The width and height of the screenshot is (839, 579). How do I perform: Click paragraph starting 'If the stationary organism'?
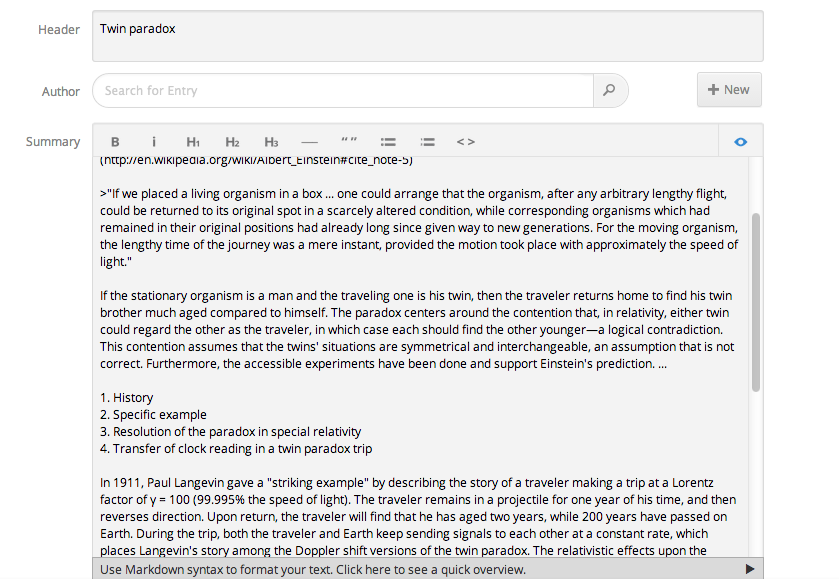(x=417, y=330)
